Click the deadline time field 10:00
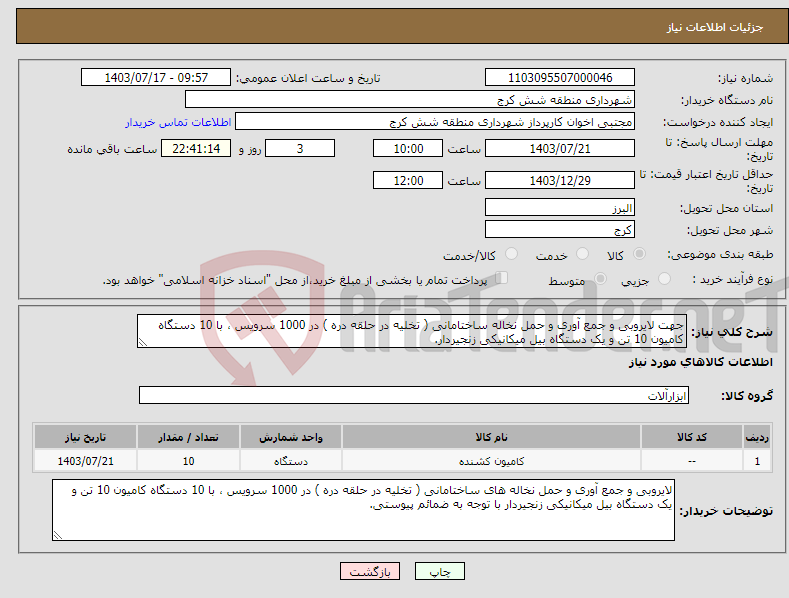Viewport: 789px width, 598px height. (x=408, y=148)
